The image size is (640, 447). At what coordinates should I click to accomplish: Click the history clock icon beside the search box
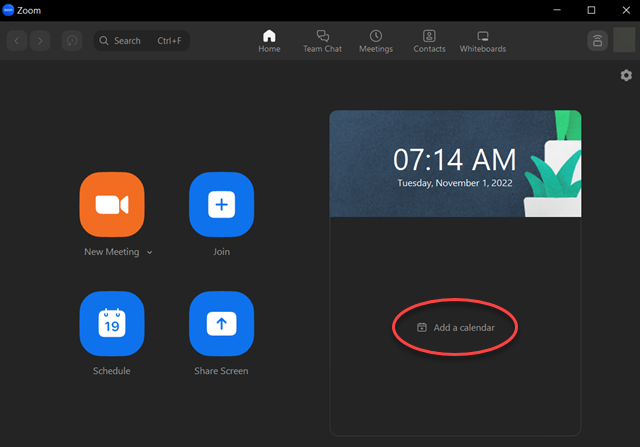72,41
